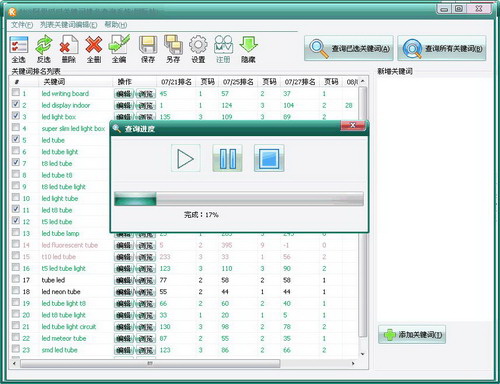This screenshot has height=384, width=500.
Task: Click the Delete All (全删) red X icon
Action: pos(94,49)
